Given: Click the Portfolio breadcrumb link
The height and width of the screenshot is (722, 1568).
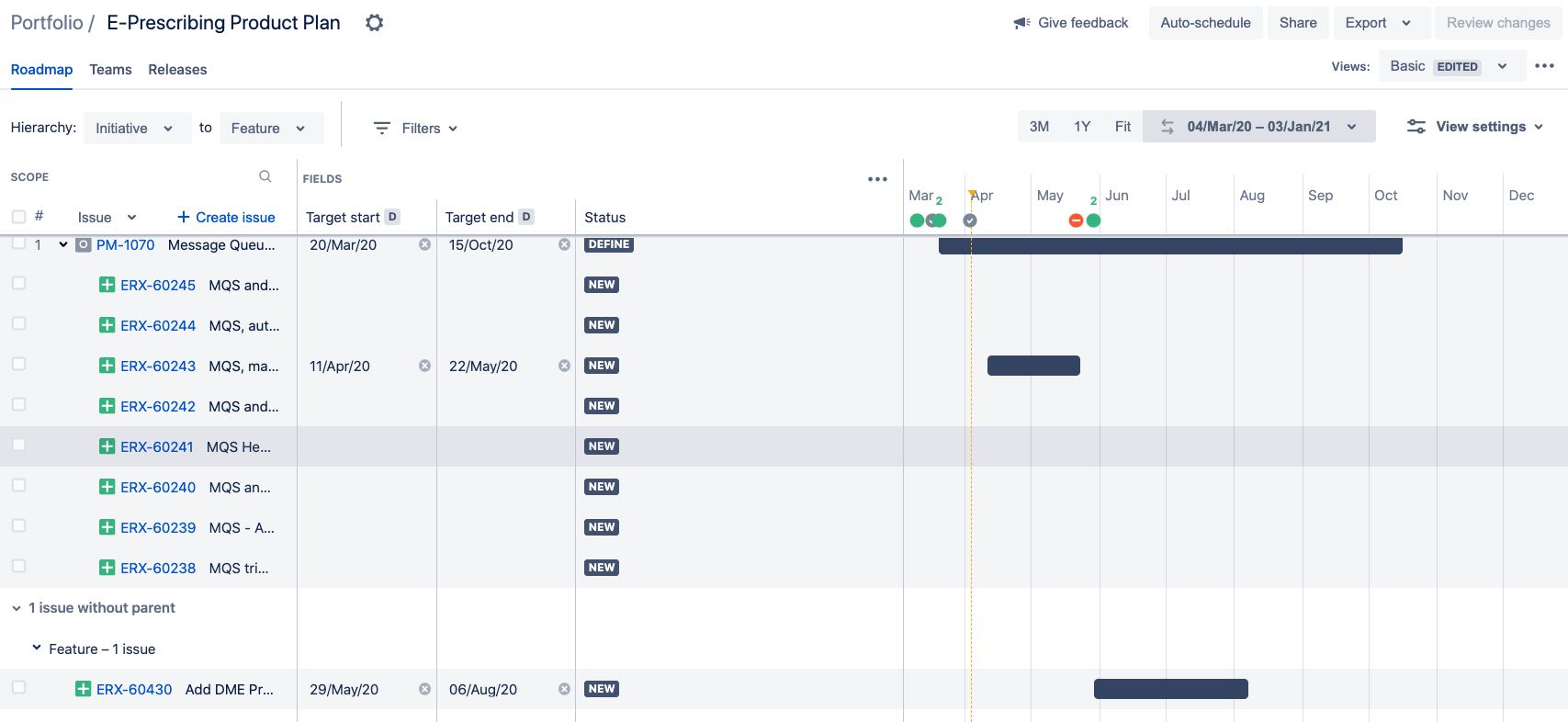Looking at the screenshot, I should (47, 23).
